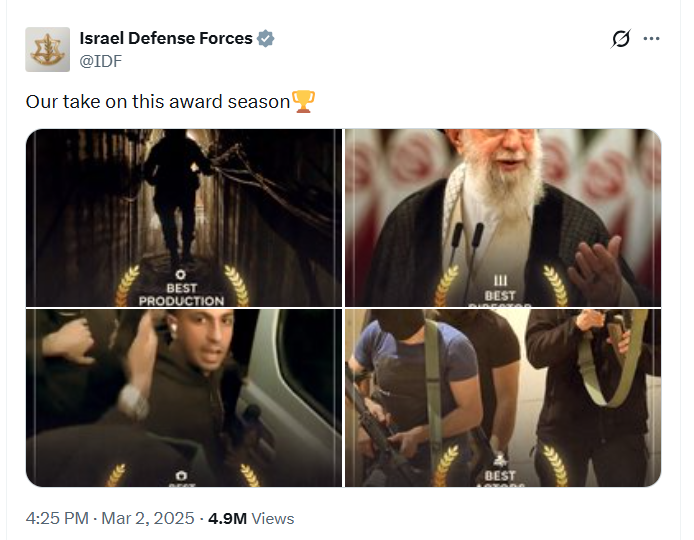Open the Israel Defense Forces profile name
The width and height of the screenshot is (694, 540).
click(165, 38)
